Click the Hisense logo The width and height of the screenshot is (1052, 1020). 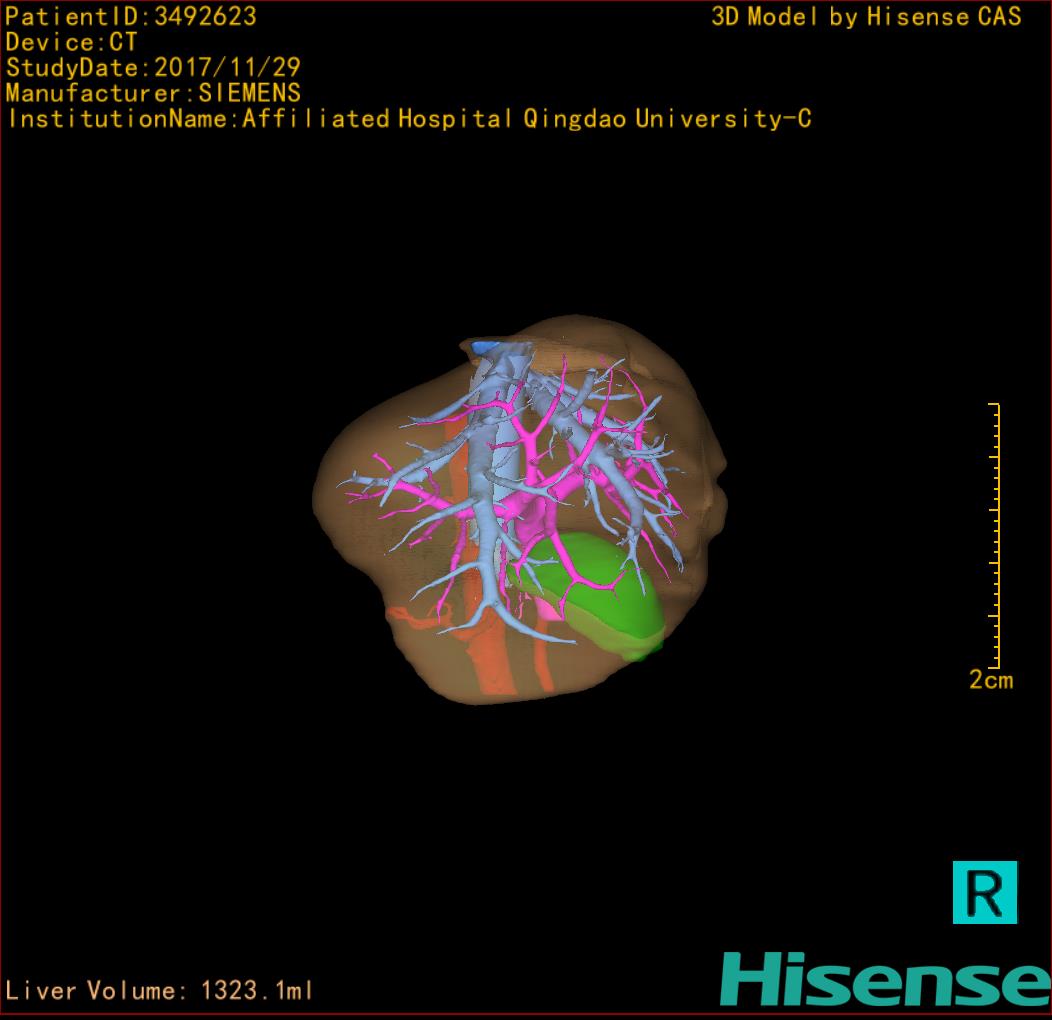tap(886, 979)
